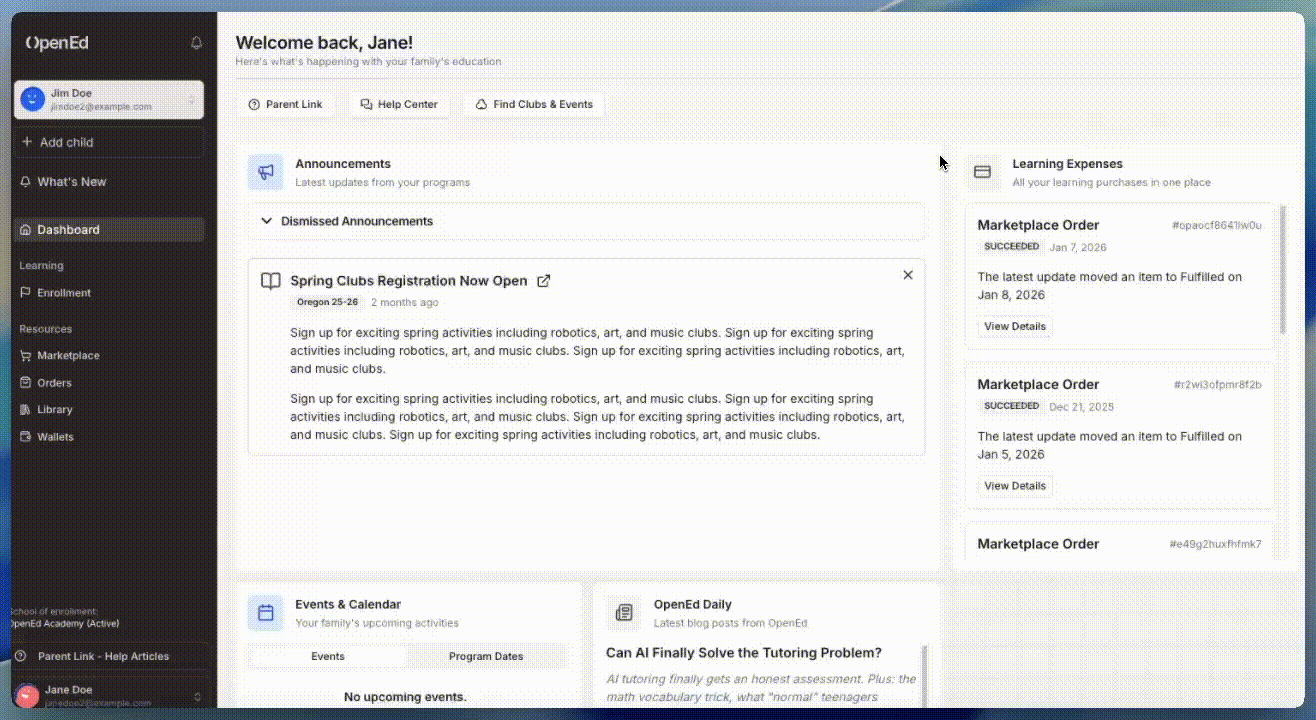Click the Learning Expenses scrollbar
Viewport: 1316px width, 720px height.
pos(1283,270)
